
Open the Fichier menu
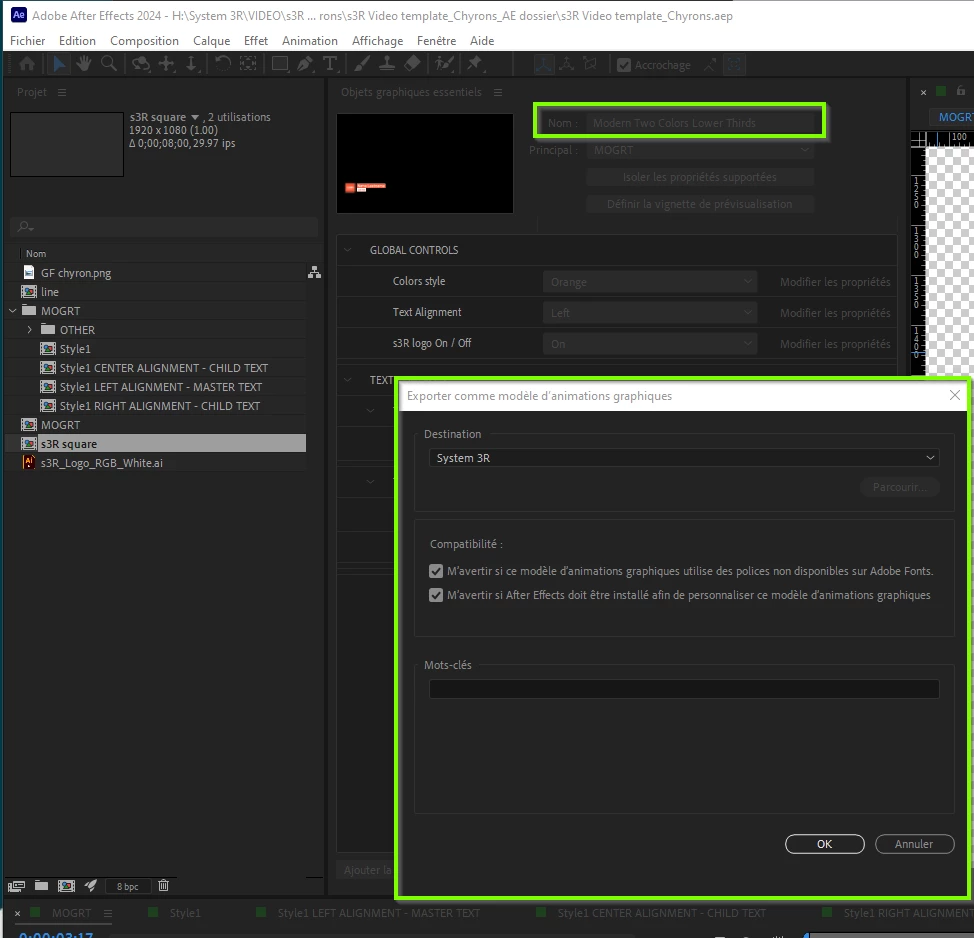click(x=27, y=41)
